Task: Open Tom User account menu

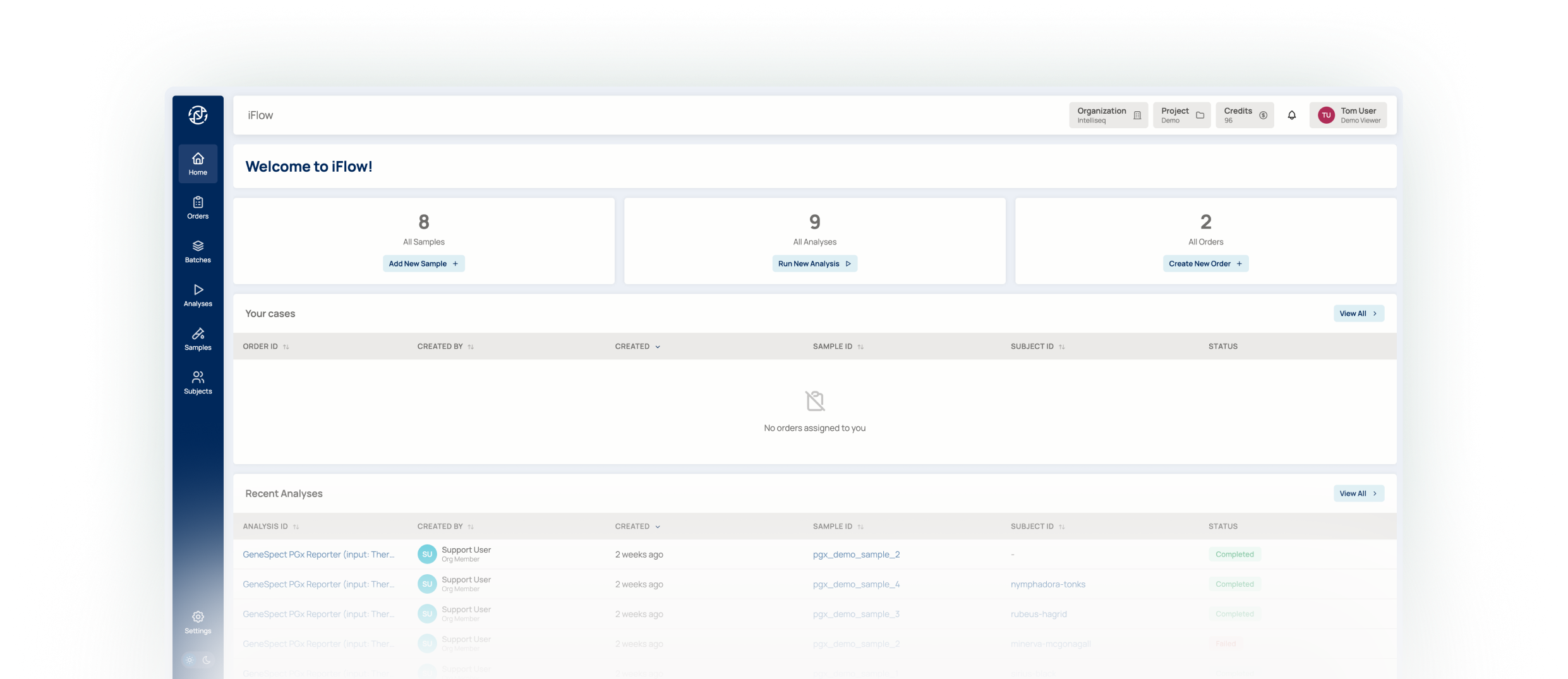Action: [1348, 115]
